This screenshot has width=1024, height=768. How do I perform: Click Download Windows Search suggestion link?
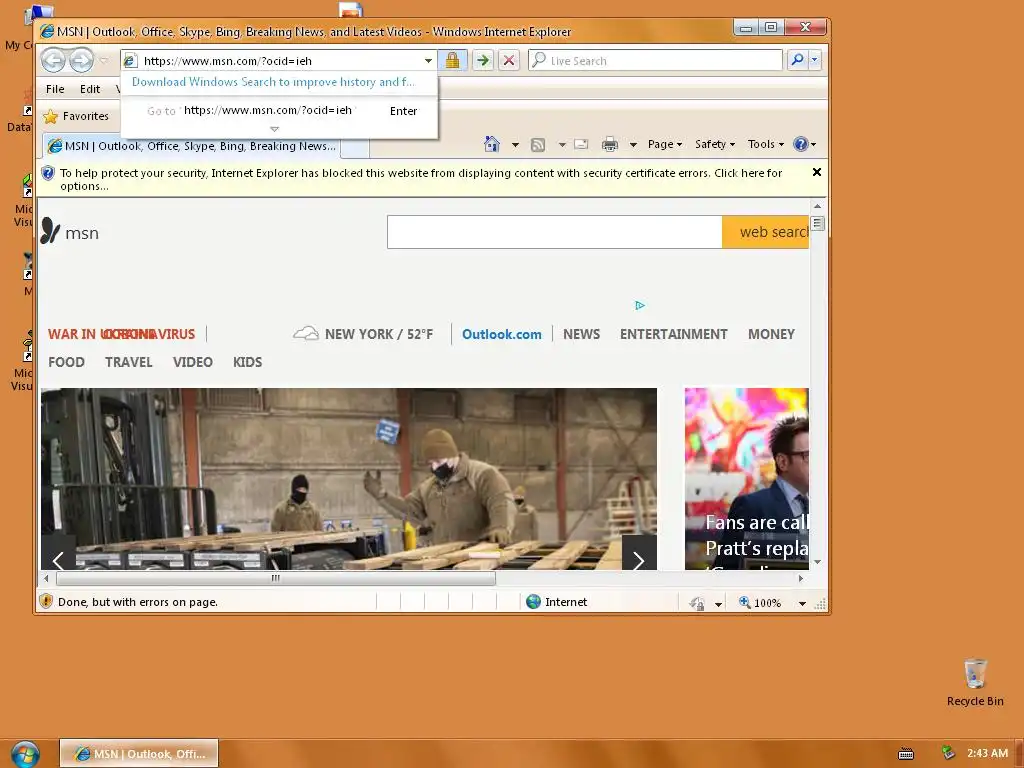point(273,82)
